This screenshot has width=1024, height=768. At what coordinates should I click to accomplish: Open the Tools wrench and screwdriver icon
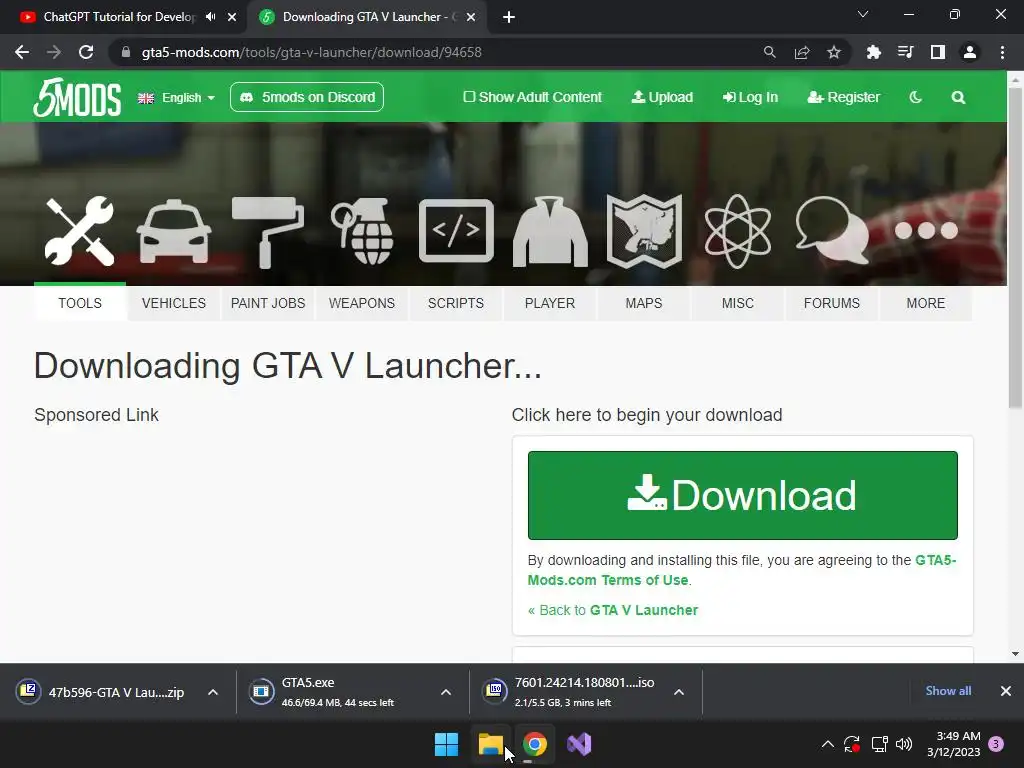click(x=80, y=231)
